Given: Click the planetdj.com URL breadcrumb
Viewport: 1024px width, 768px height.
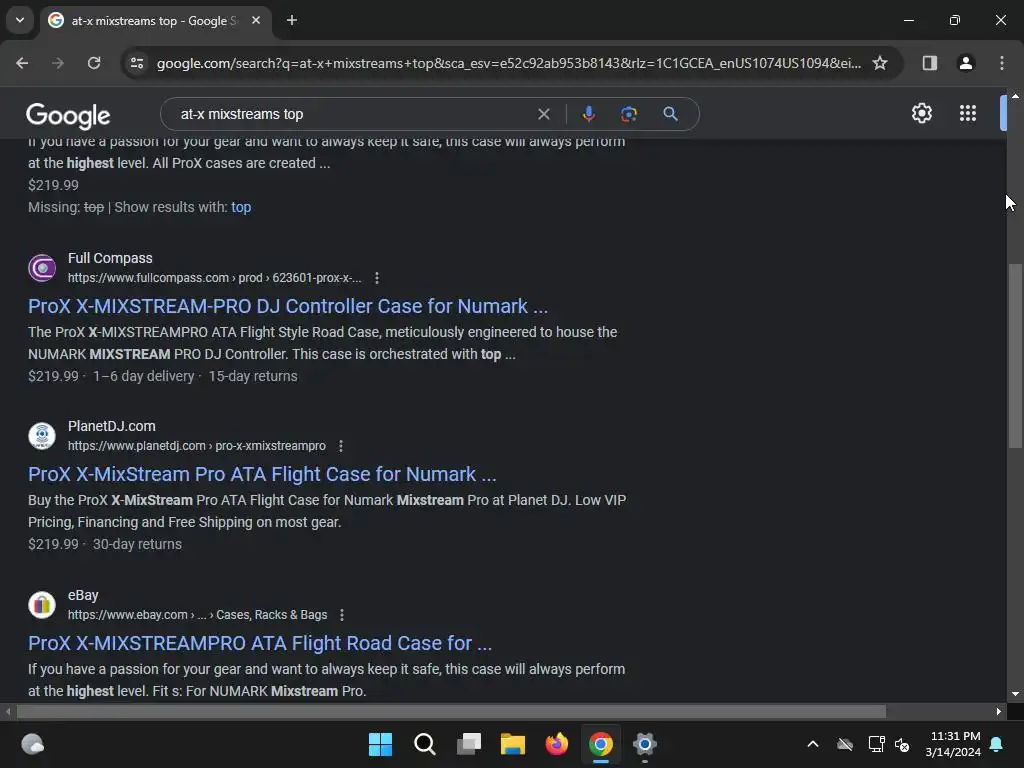Looking at the screenshot, I should point(197,446).
